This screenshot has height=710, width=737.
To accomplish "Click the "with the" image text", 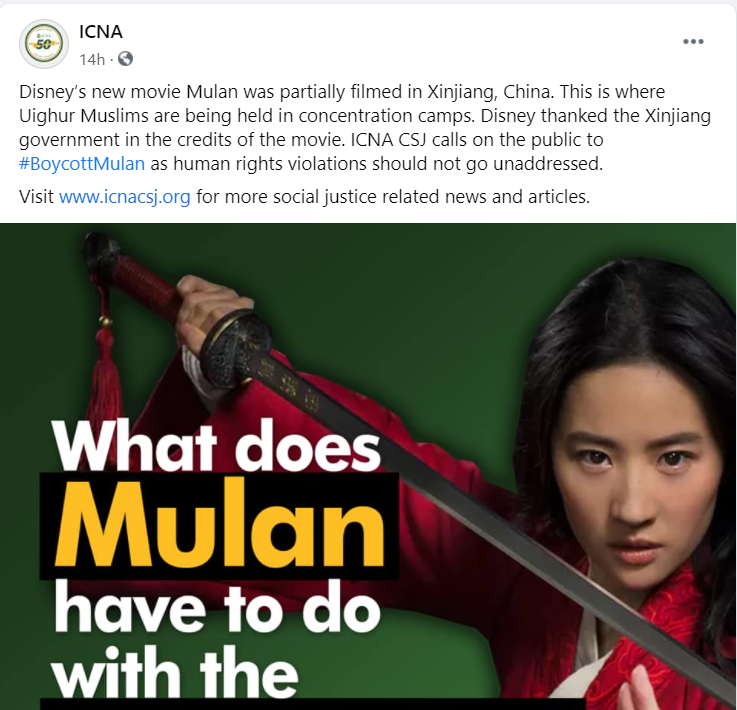I will [175, 672].
